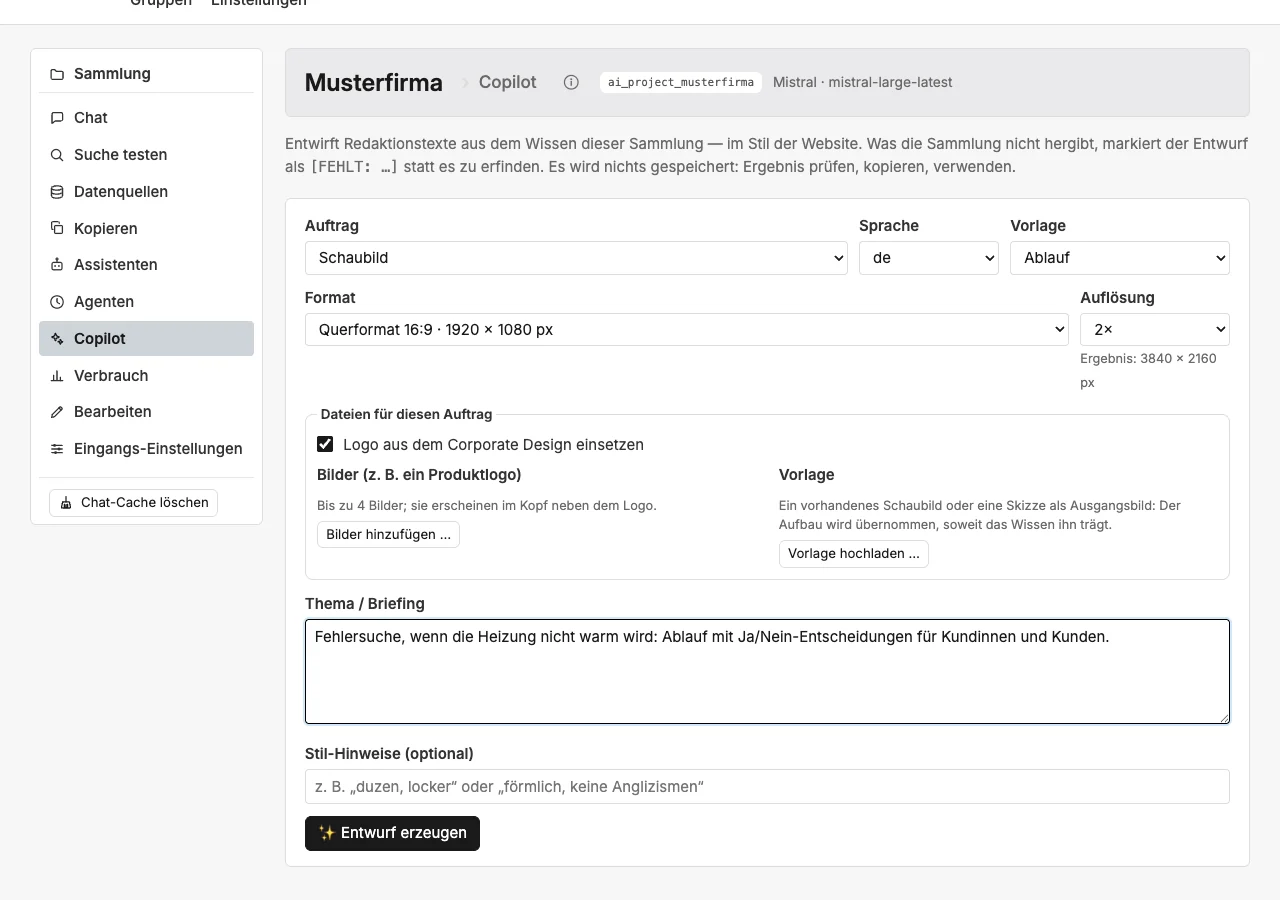Click the robot icon for Assistenten
The width and height of the screenshot is (1280, 900).
[57, 265]
